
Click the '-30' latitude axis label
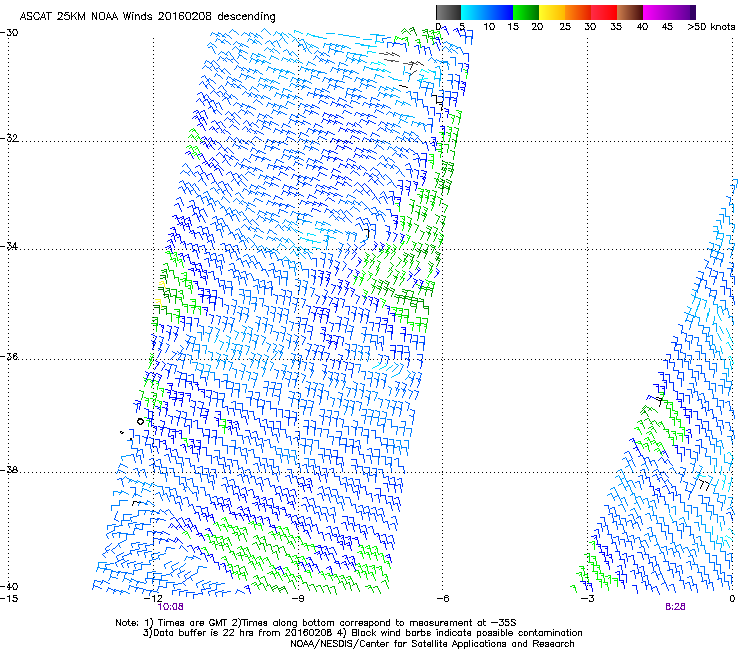point(10,33)
